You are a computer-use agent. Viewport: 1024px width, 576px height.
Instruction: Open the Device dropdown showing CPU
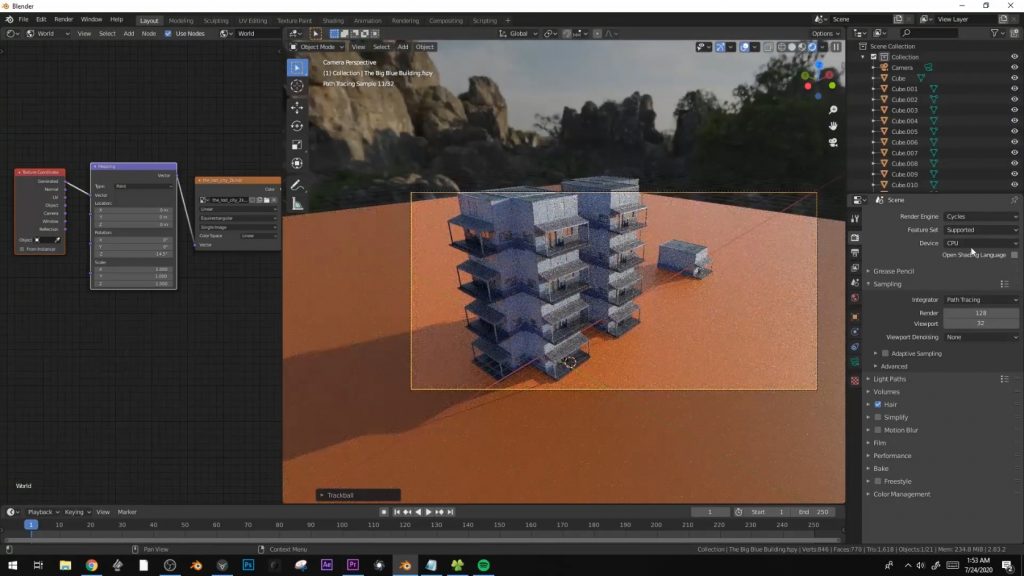point(981,243)
